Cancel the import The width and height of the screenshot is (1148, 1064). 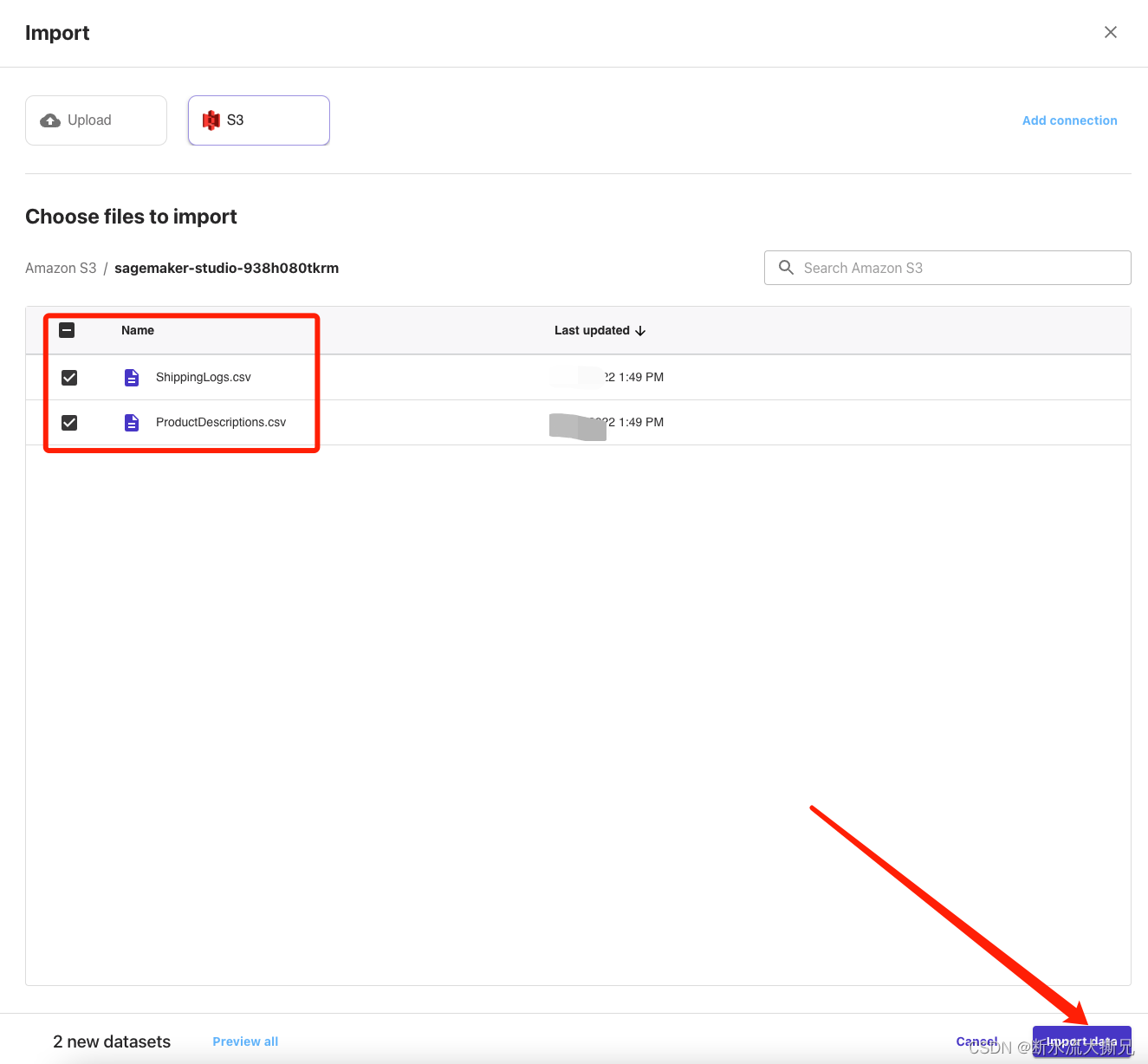click(976, 1041)
